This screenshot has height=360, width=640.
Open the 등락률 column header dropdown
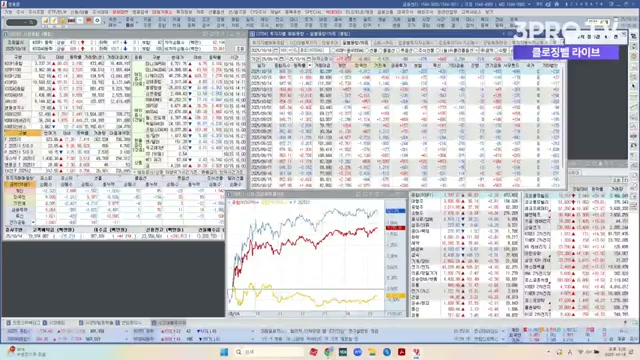click(x=310, y=65)
